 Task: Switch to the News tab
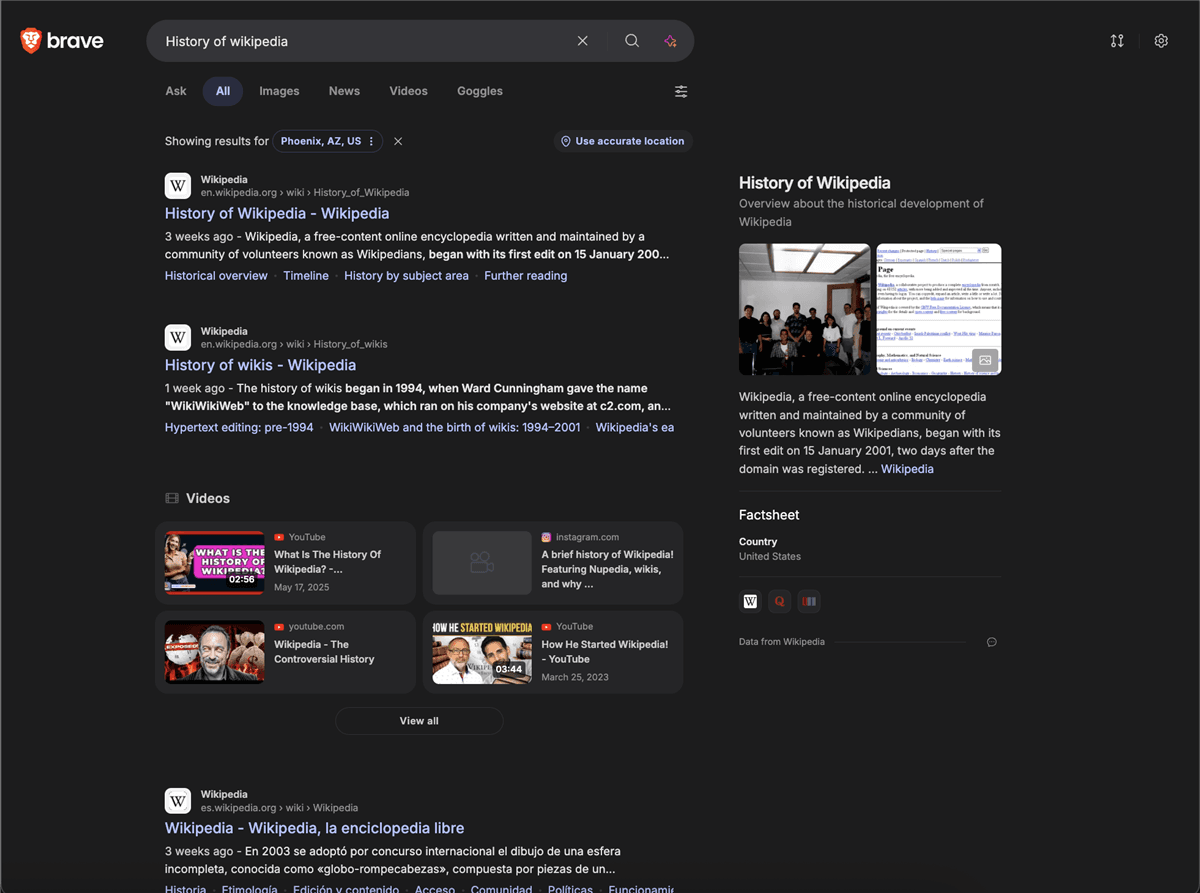point(344,91)
